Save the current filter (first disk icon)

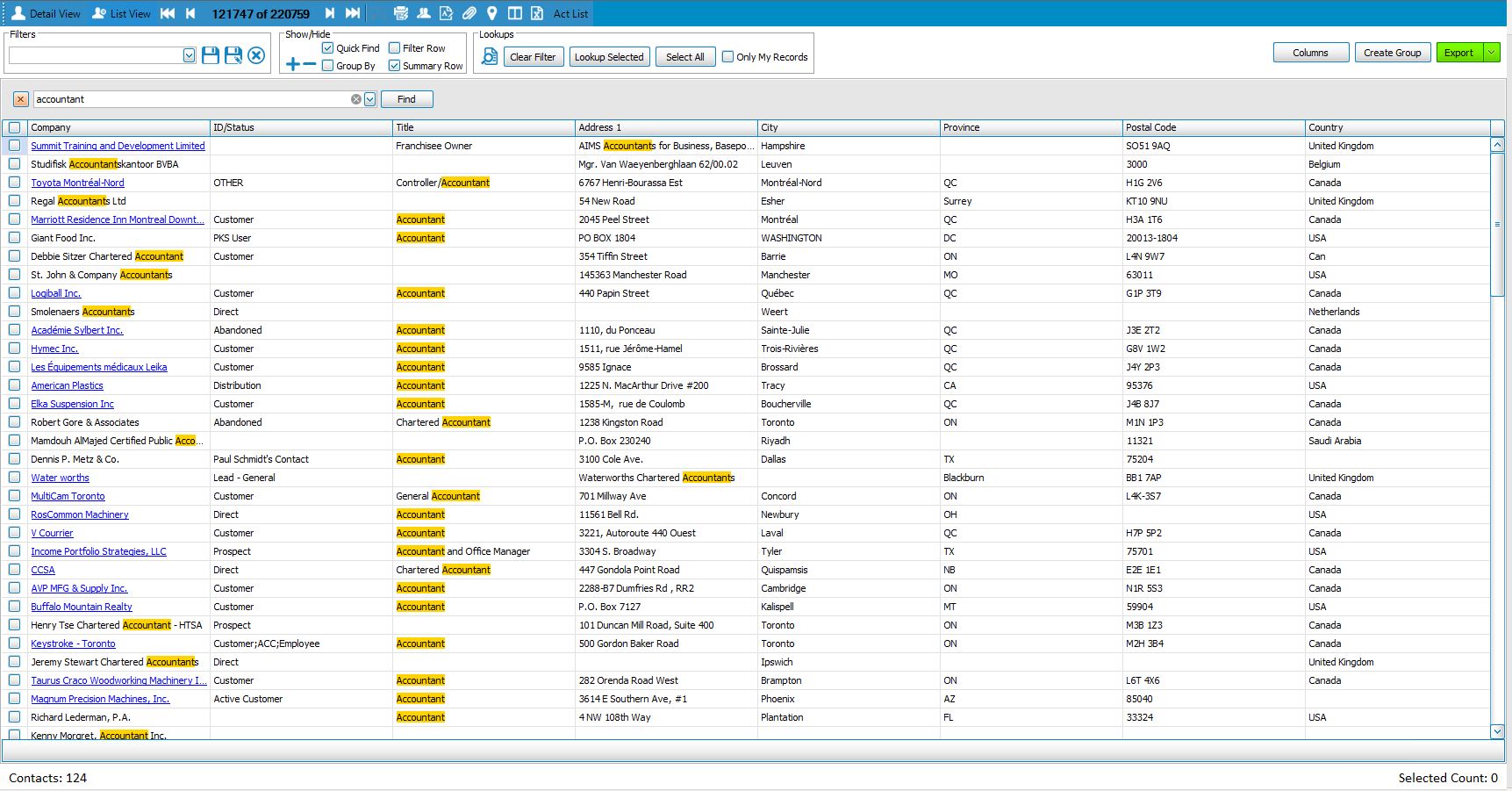click(x=211, y=55)
